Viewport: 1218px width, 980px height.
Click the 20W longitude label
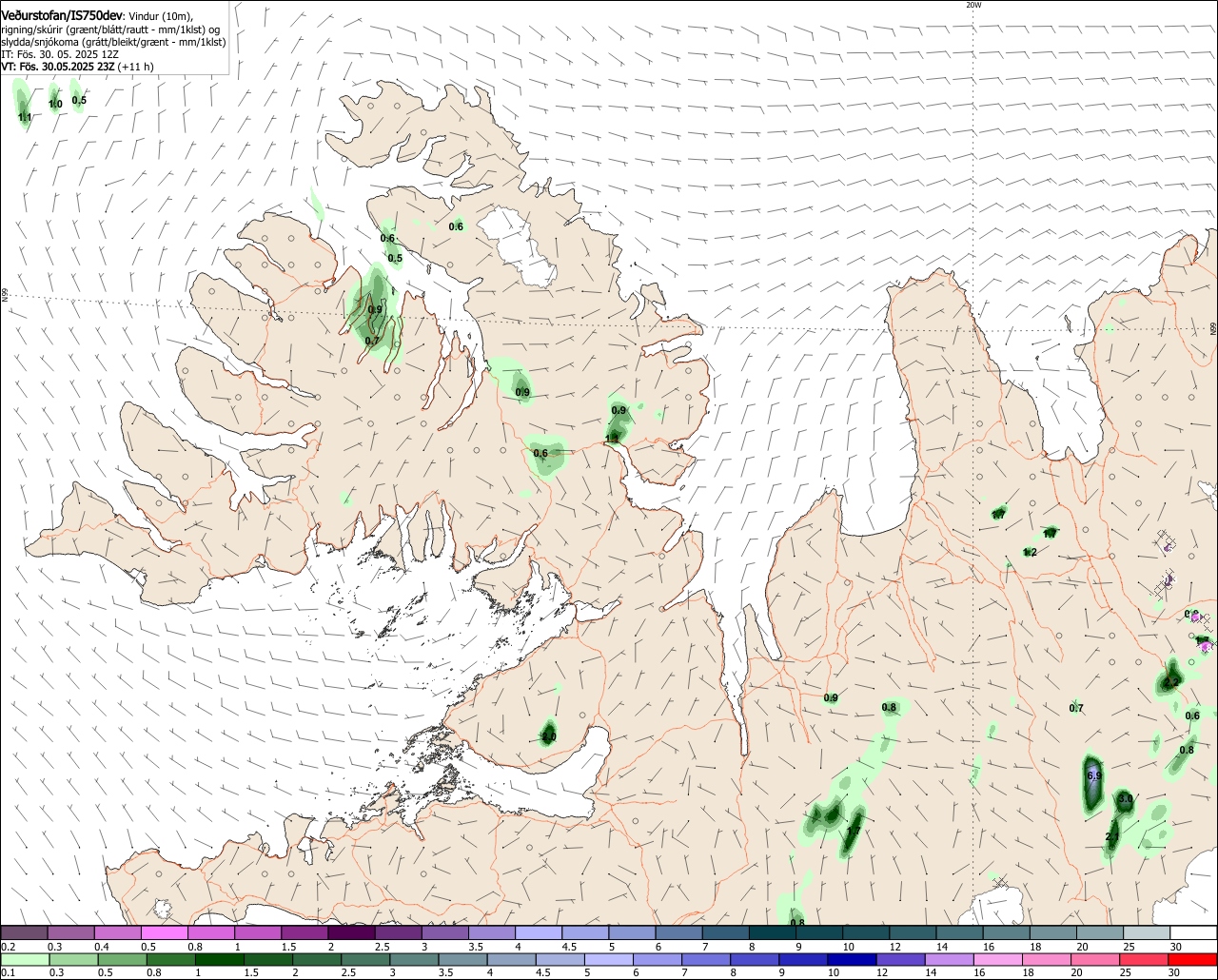(x=972, y=5)
